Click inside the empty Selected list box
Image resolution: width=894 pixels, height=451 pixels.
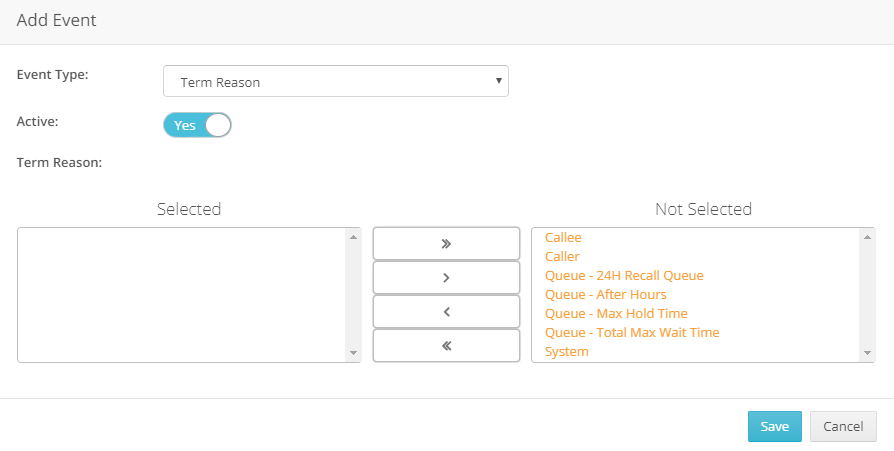coord(182,294)
